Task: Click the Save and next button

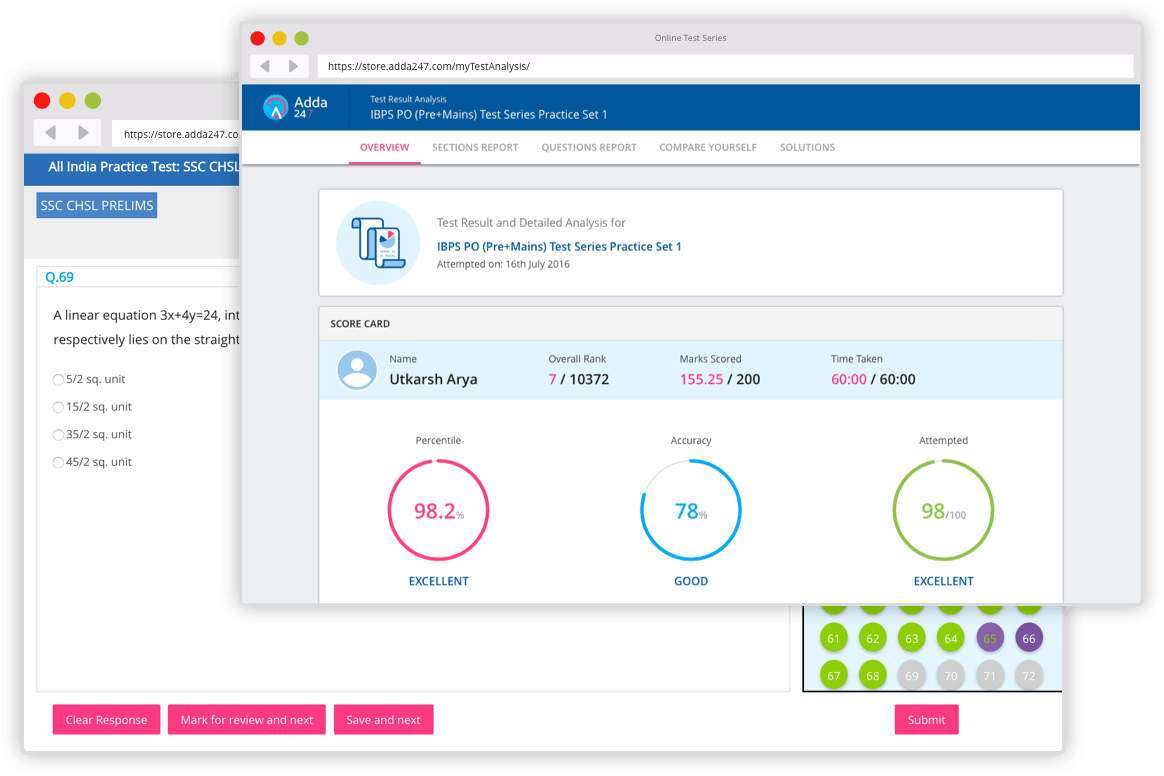Action: point(383,720)
